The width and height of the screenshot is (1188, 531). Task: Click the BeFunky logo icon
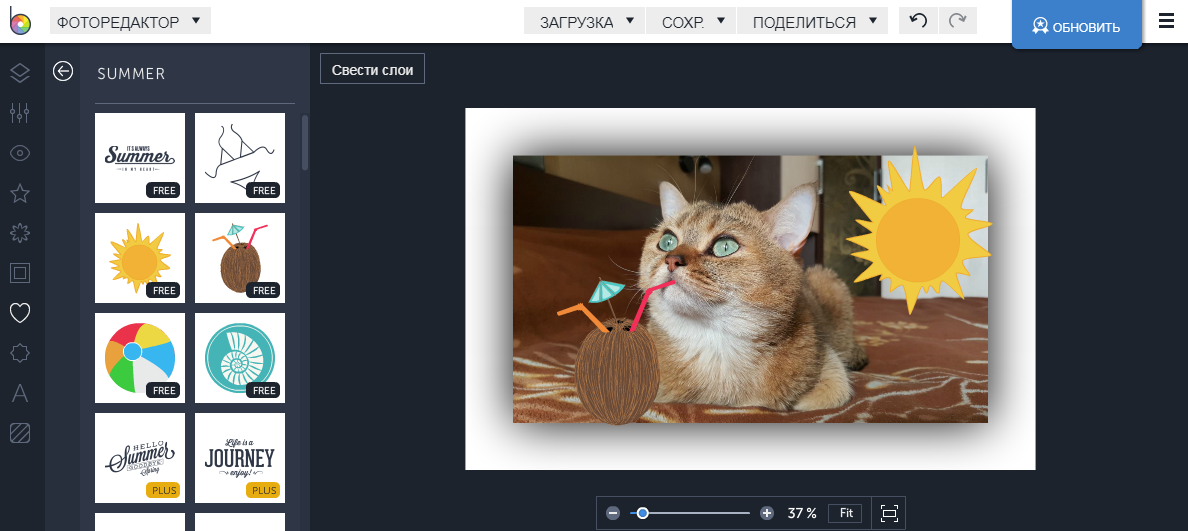(x=20, y=20)
